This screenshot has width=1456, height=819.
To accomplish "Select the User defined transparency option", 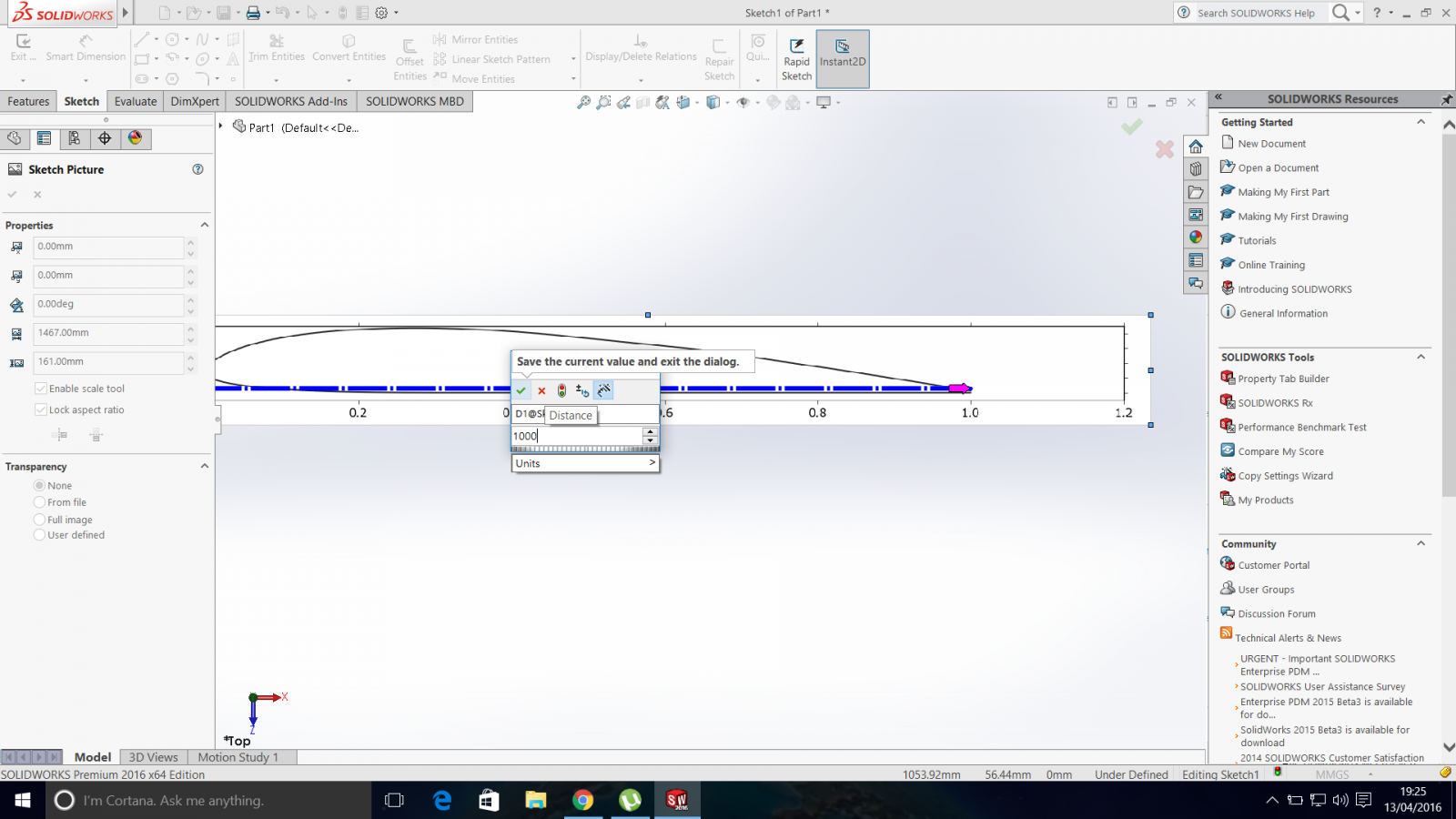I will point(39,535).
